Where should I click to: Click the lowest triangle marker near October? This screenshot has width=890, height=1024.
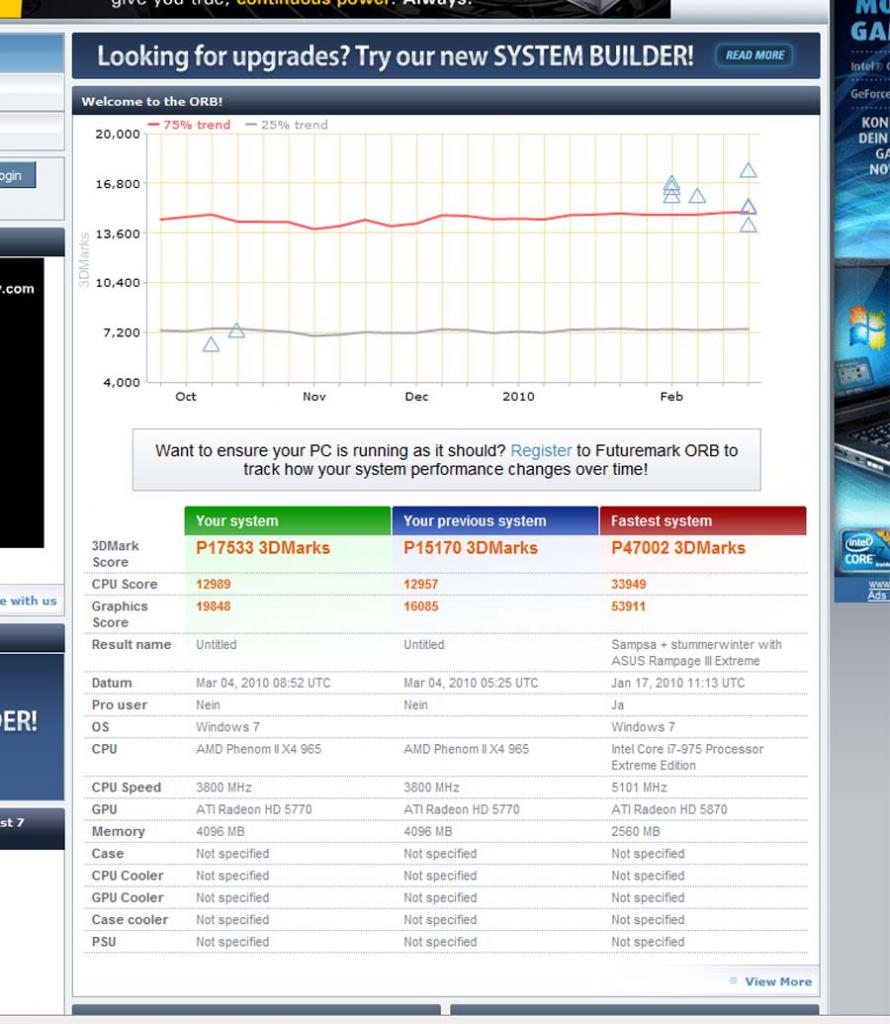click(x=211, y=345)
